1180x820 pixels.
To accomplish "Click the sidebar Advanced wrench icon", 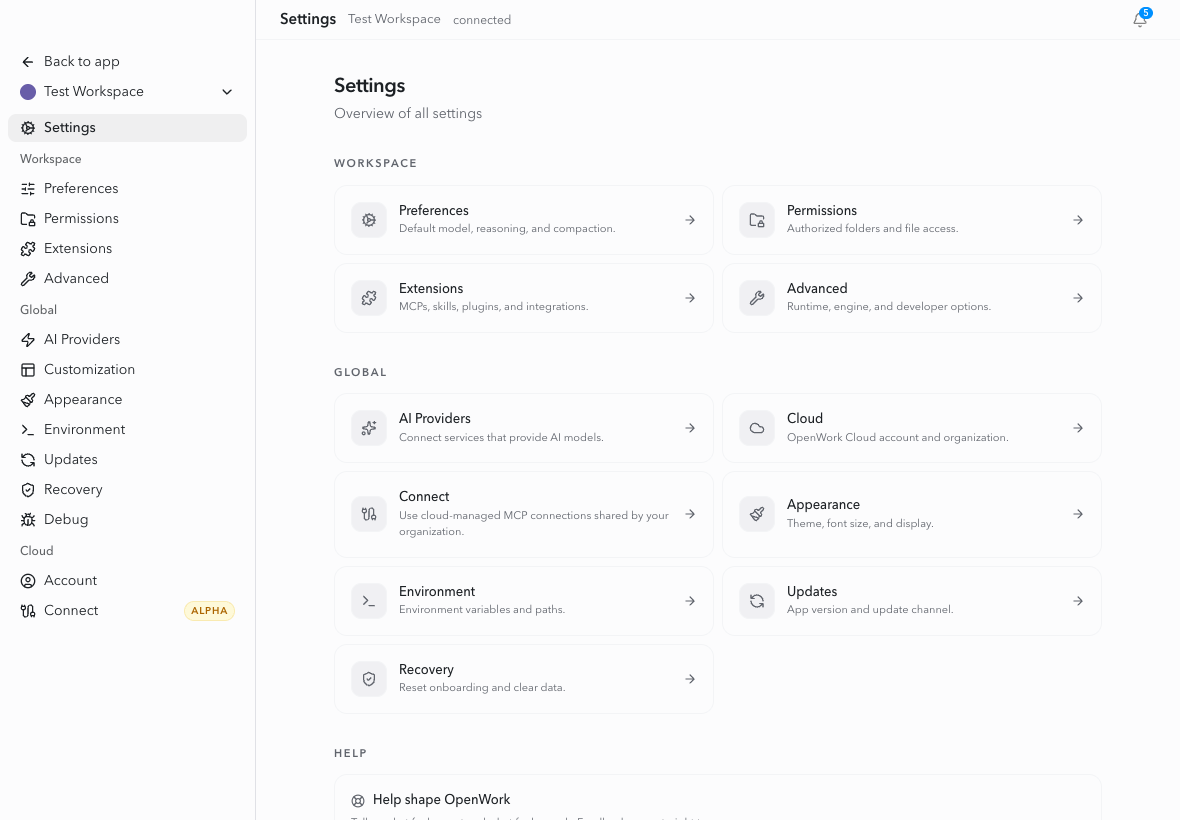I will coord(28,279).
